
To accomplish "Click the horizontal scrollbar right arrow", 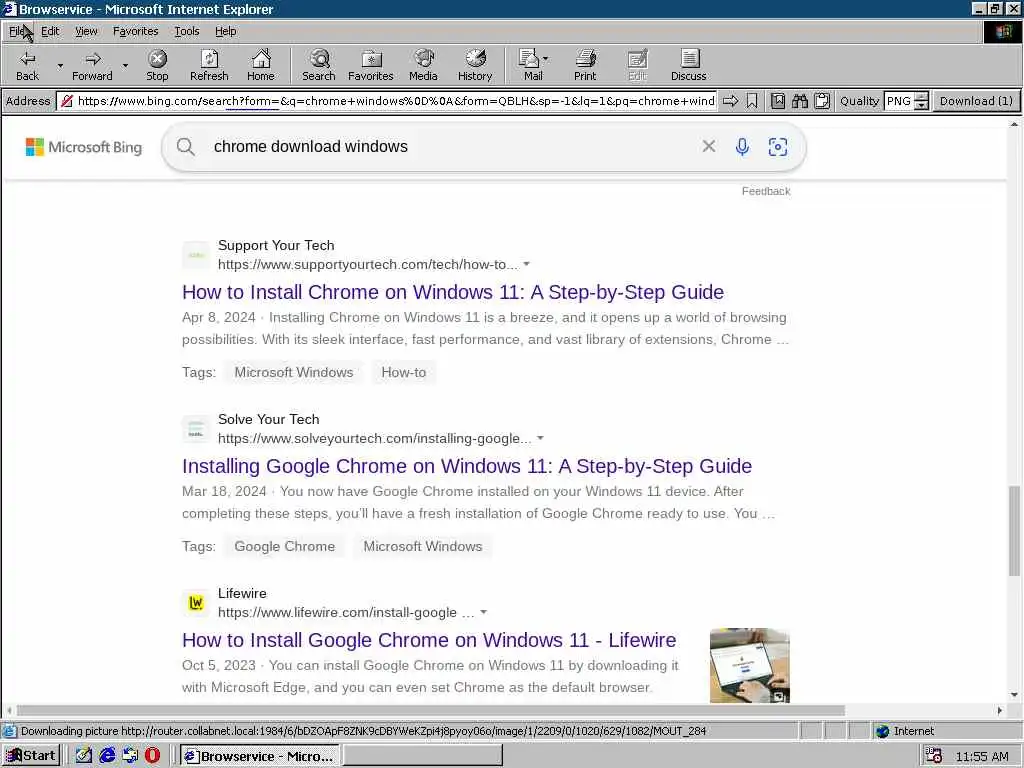I will point(999,710).
